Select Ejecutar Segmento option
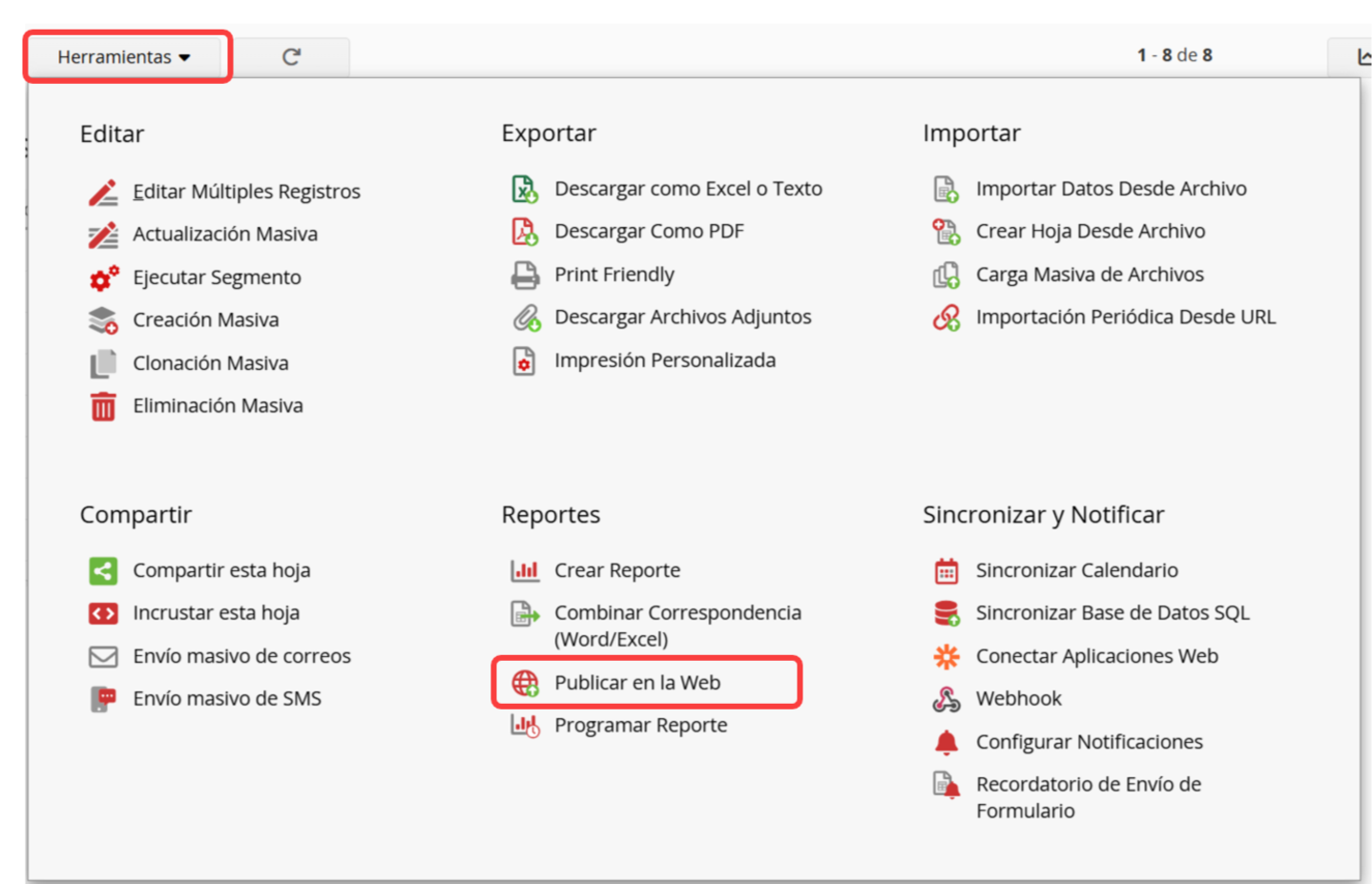Image resolution: width=1372 pixels, height=884 pixels. 217,278
